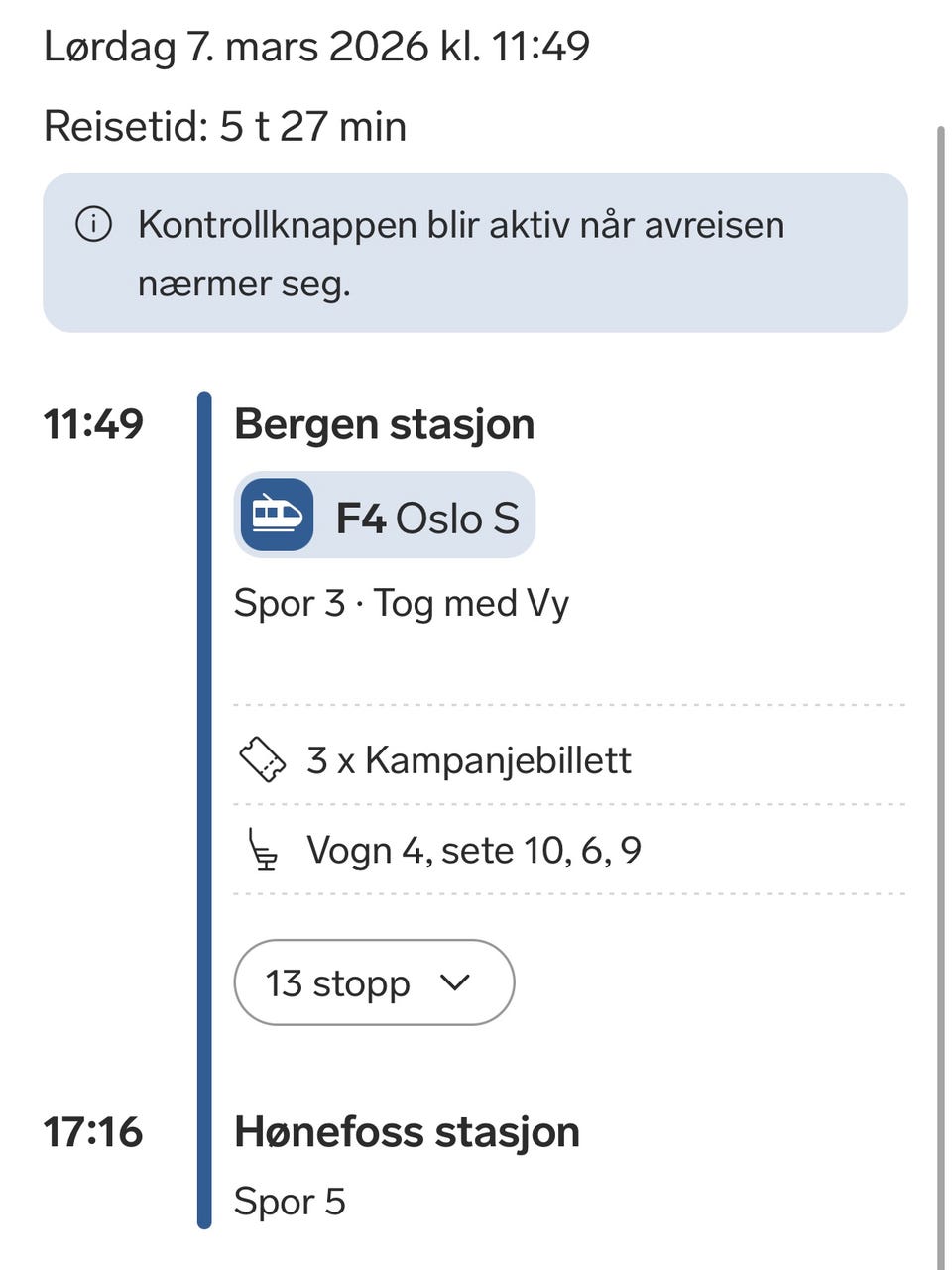Open the F4 Oslo S line badge
The image size is (952, 1270).
pos(426,518)
